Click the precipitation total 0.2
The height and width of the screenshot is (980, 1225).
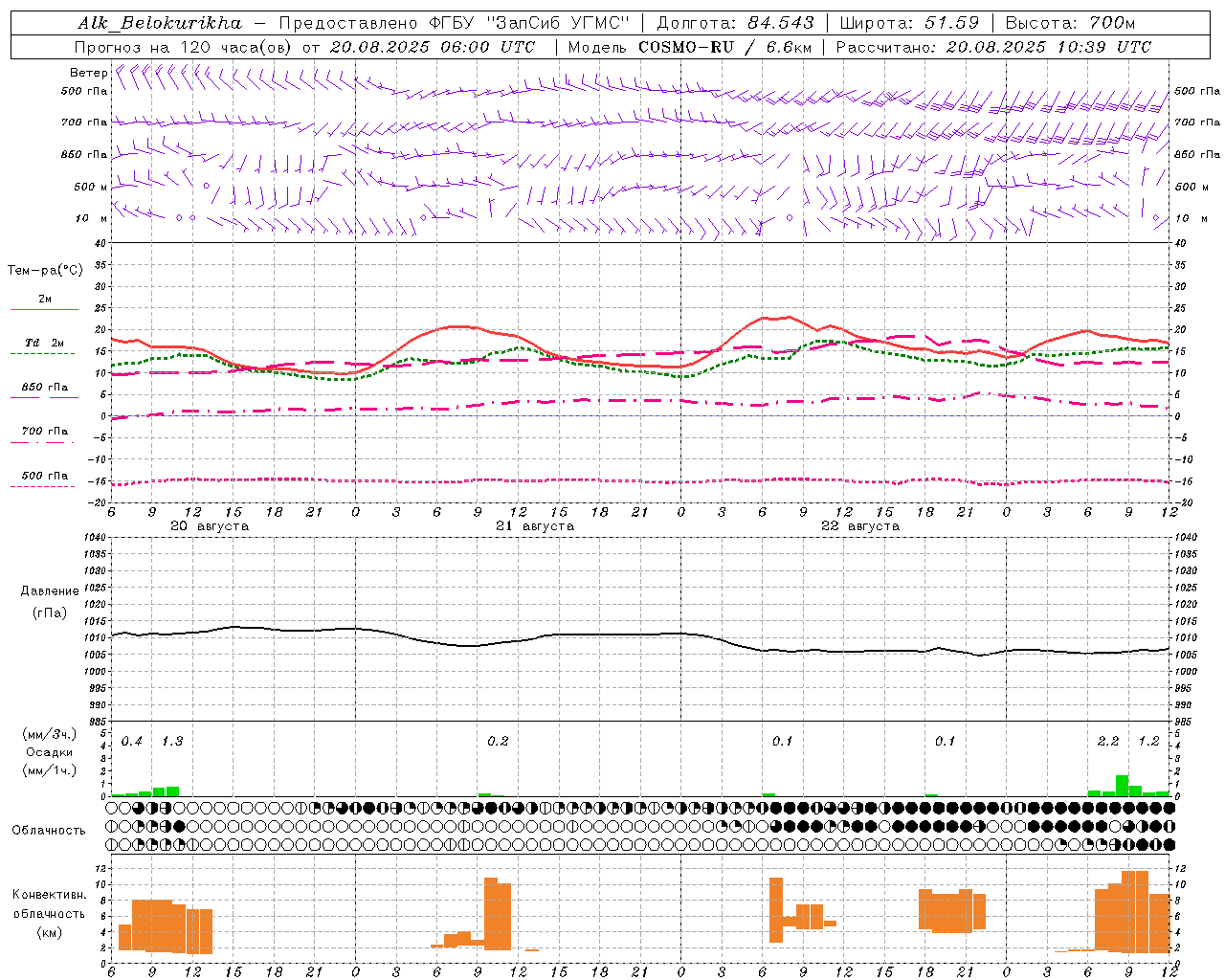point(498,742)
